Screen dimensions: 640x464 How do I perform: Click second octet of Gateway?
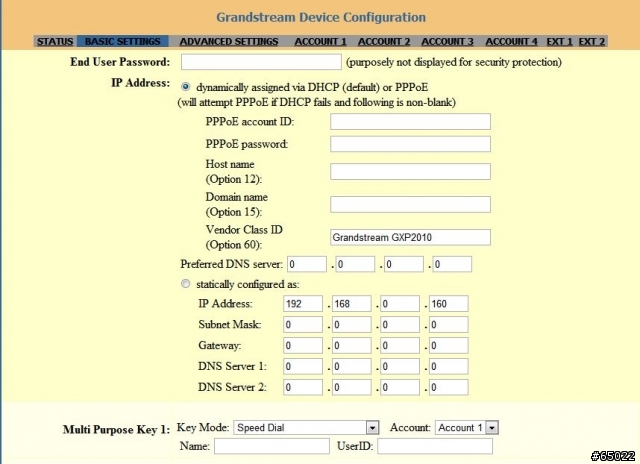[351, 346]
